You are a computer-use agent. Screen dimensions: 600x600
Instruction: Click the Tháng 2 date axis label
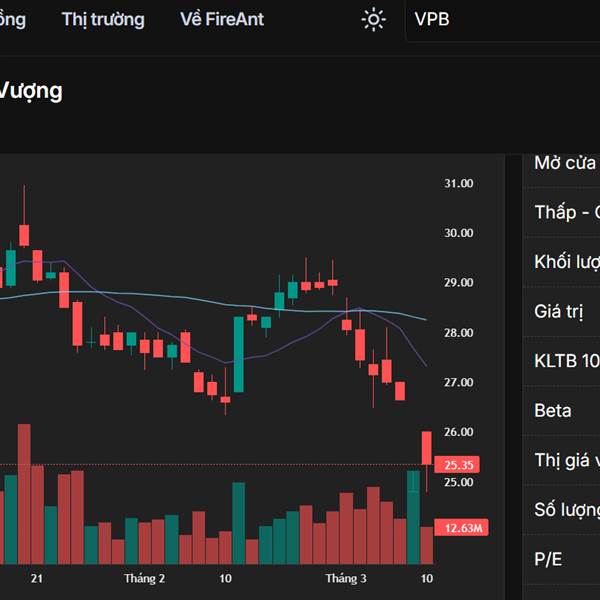point(145,579)
